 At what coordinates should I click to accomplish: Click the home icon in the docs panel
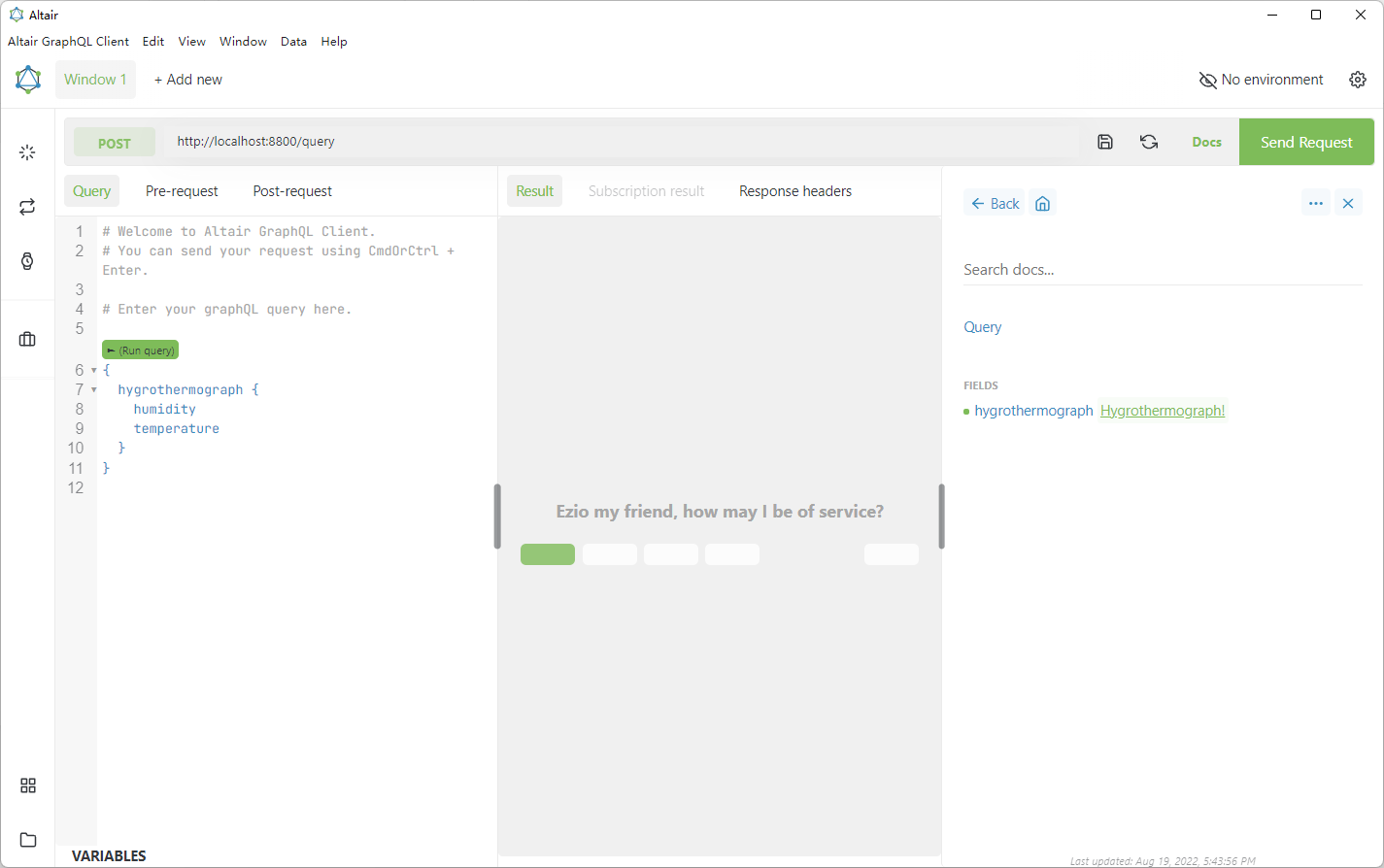(1043, 203)
